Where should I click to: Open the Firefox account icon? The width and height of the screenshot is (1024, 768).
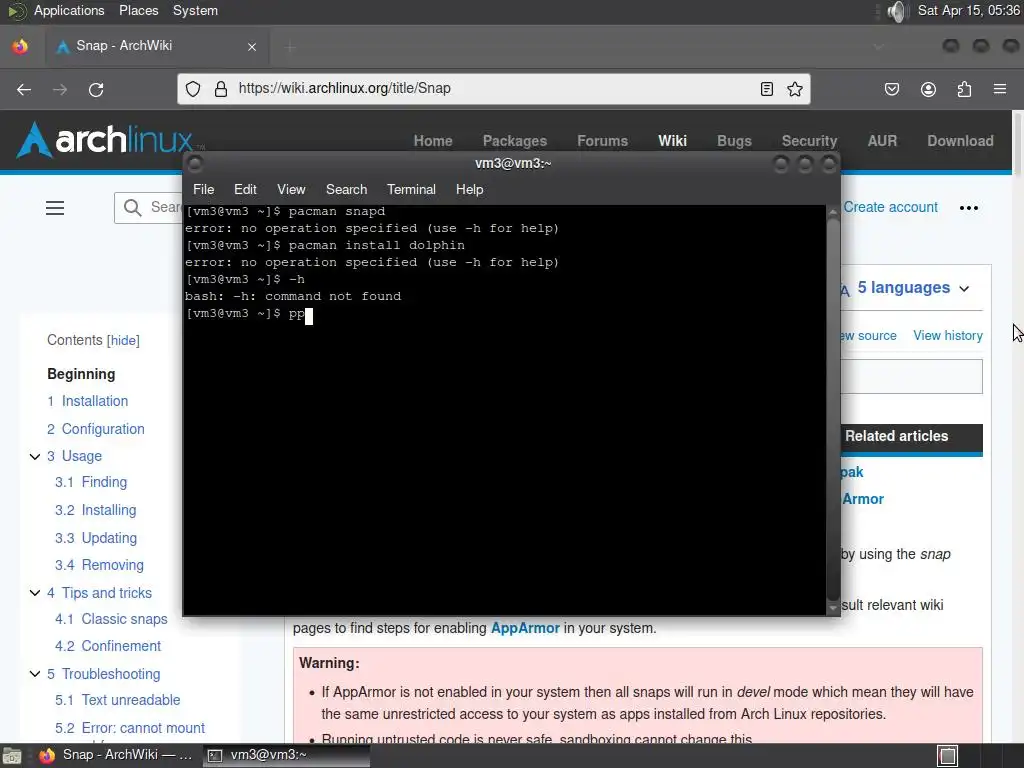928,89
